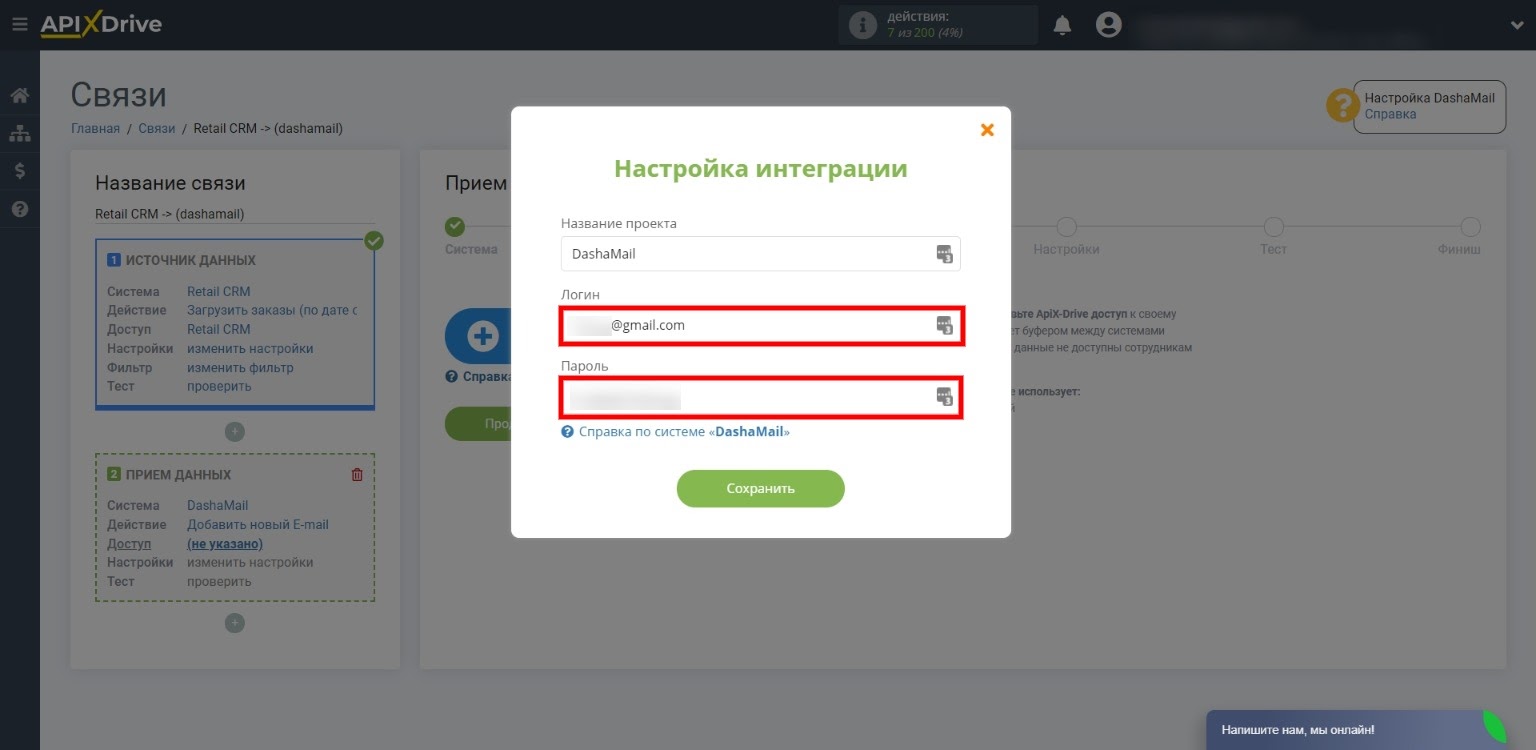Open Retail CRM system link in source
This screenshot has width=1536, height=750.
[x=218, y=292]
